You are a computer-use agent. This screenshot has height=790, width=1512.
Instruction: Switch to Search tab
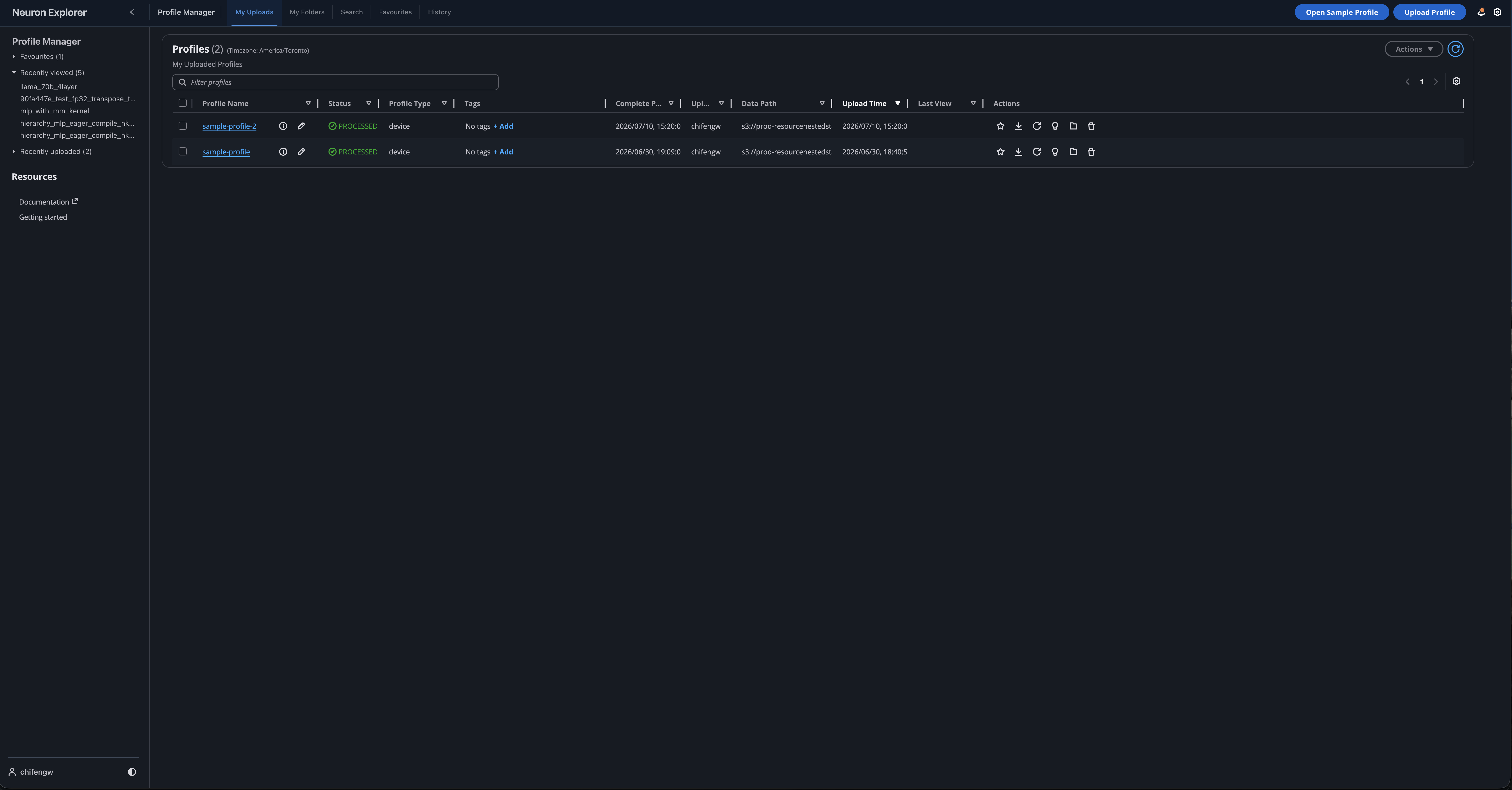pos(352,12)
